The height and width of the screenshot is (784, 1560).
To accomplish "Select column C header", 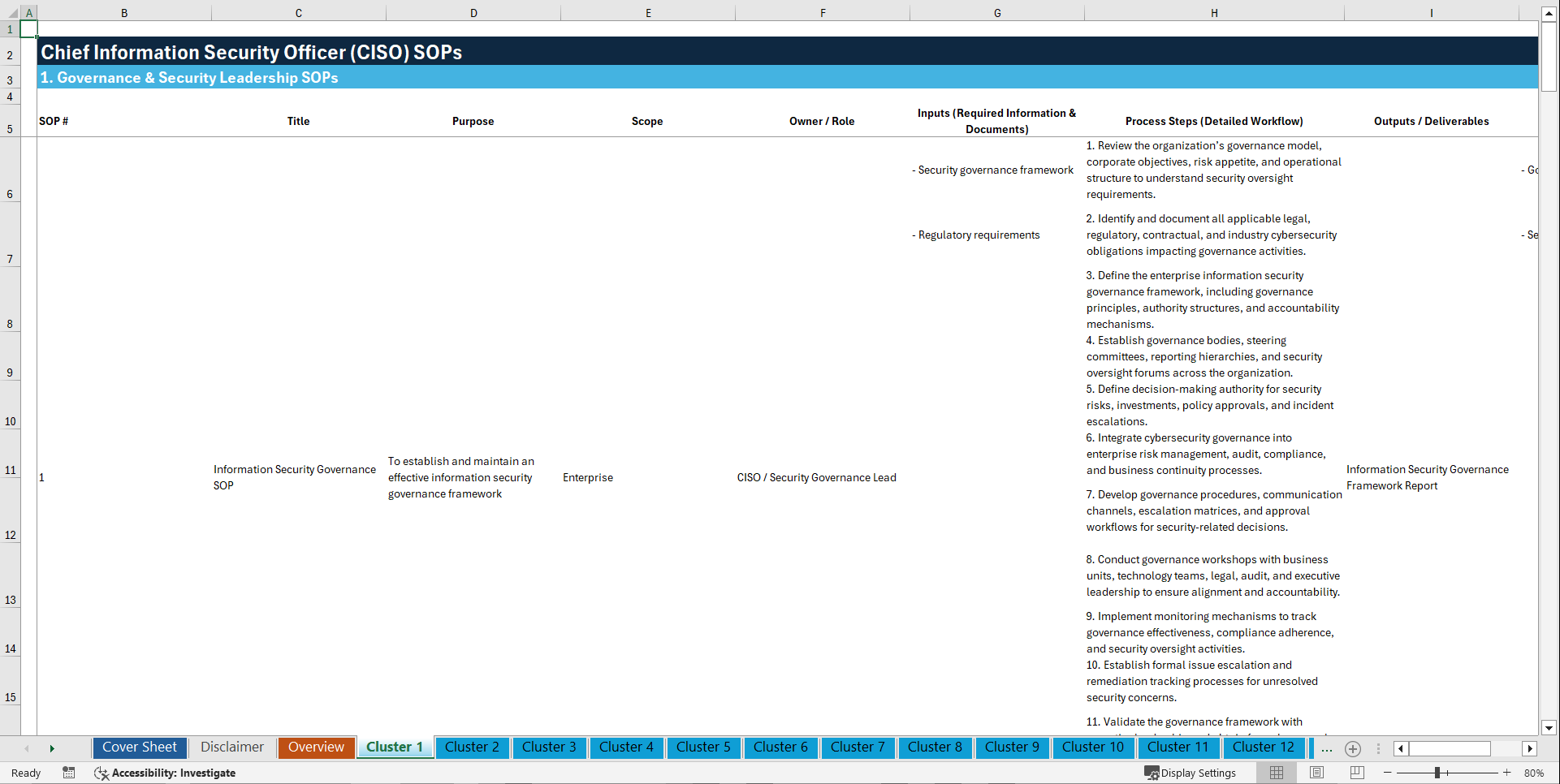I will click(x=299, y=13).
